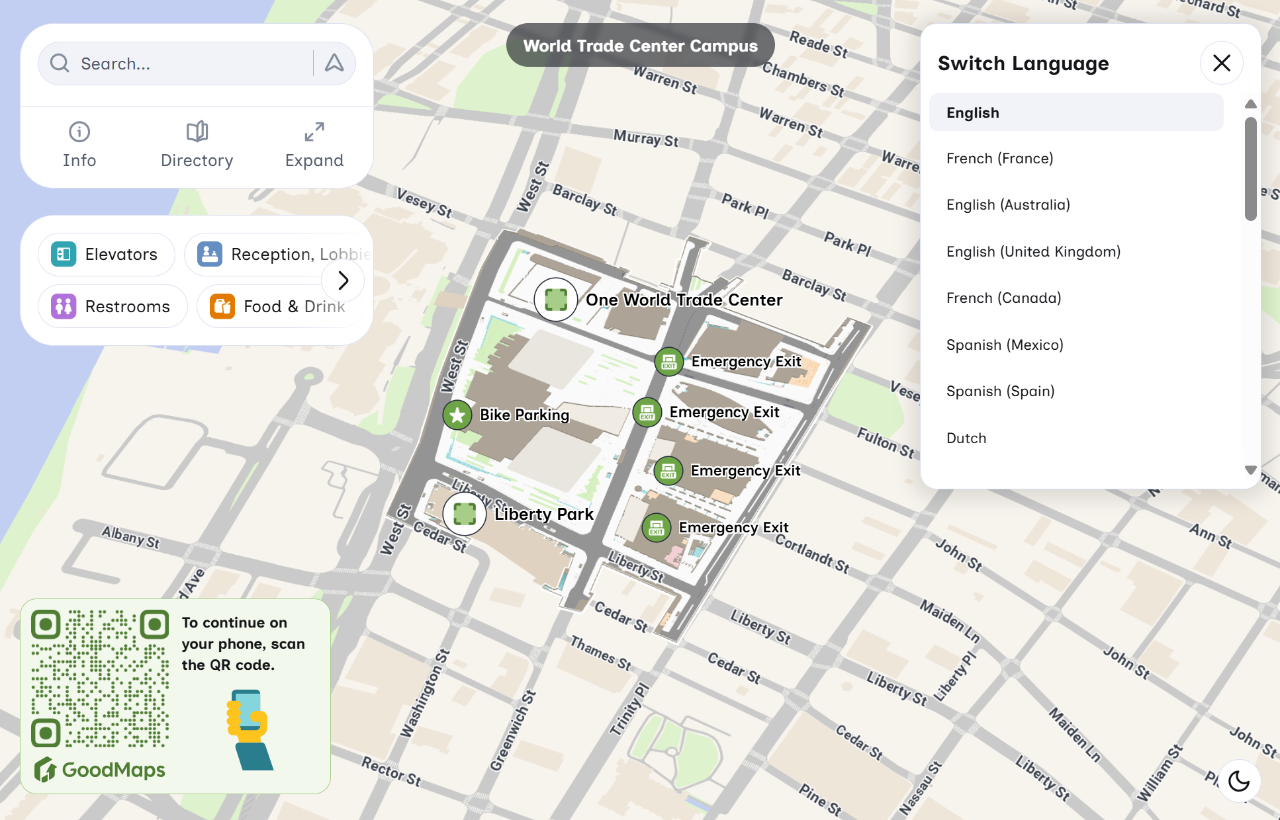
Task: Click Emergency Exit marker just above Cortlandt St
Action: tap(656, 528)
